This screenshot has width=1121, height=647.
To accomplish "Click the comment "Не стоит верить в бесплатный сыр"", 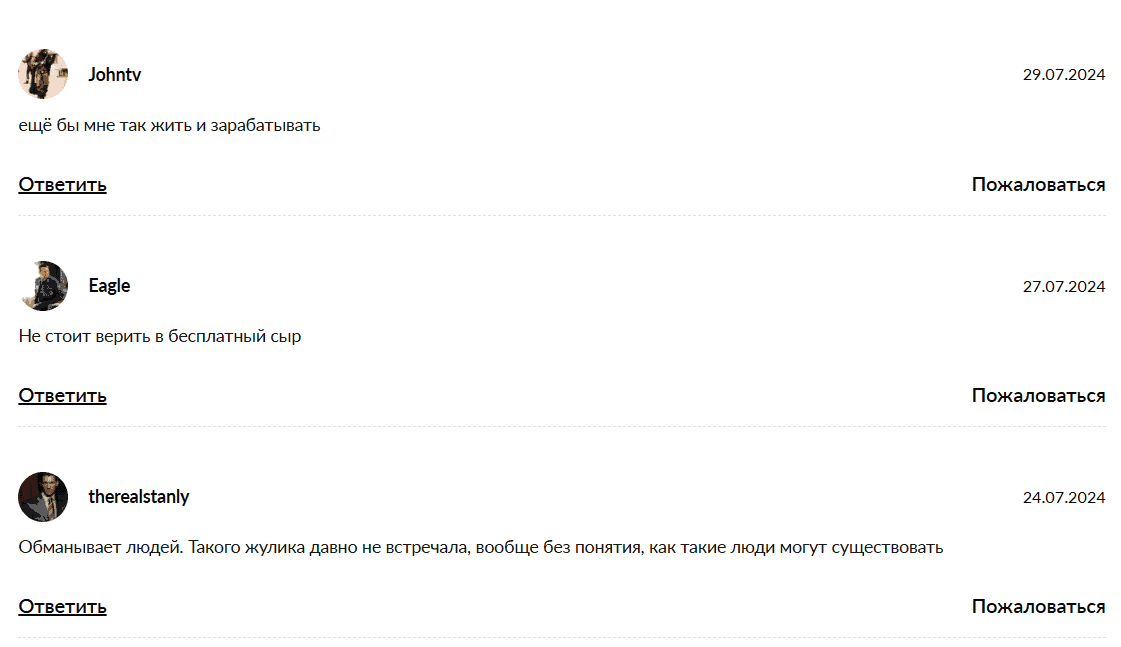I will pyautogui.click(x=160, y=337).
